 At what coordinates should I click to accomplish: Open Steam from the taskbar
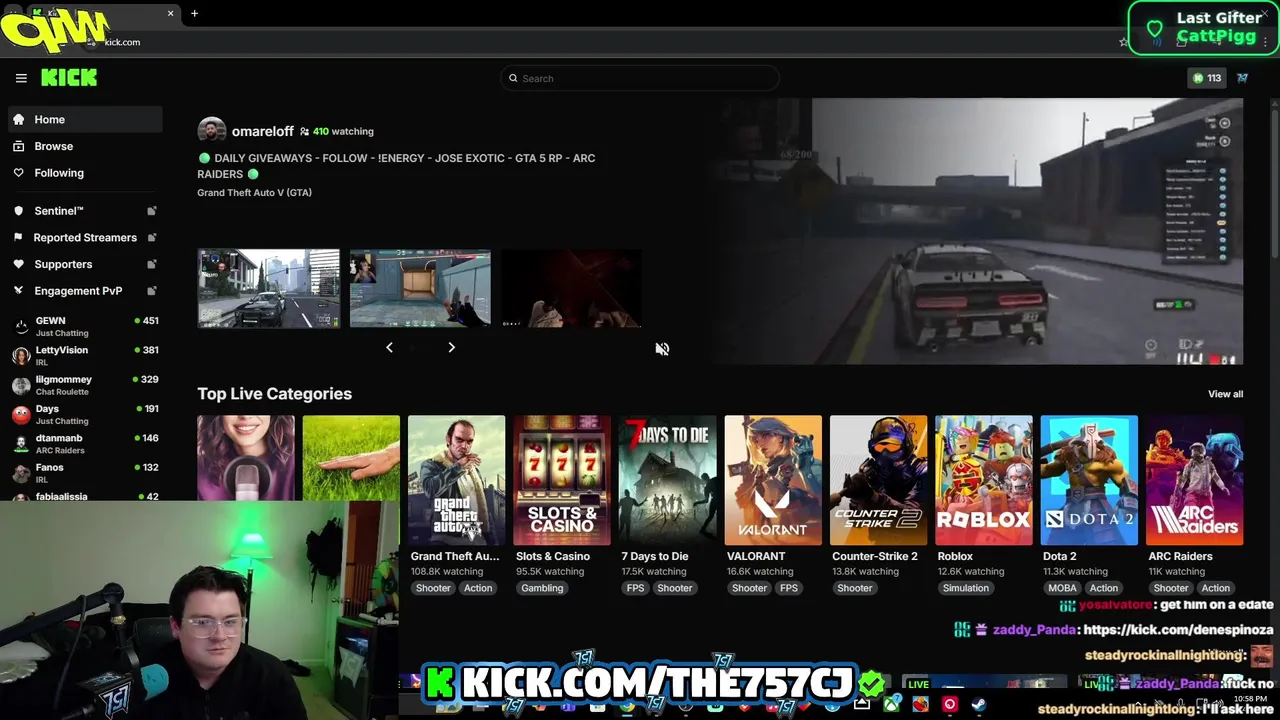pos(978,705)
